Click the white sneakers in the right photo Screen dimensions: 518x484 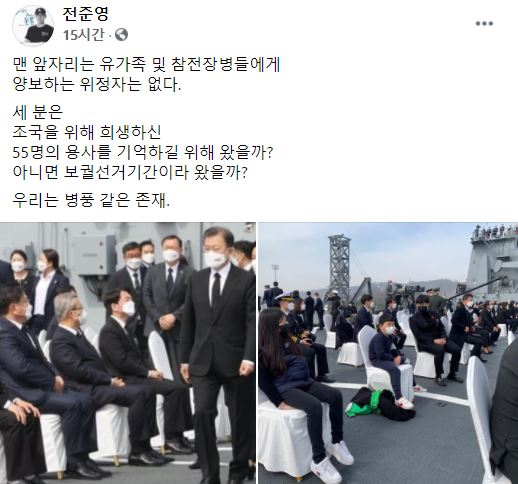(x=332, y=460)
